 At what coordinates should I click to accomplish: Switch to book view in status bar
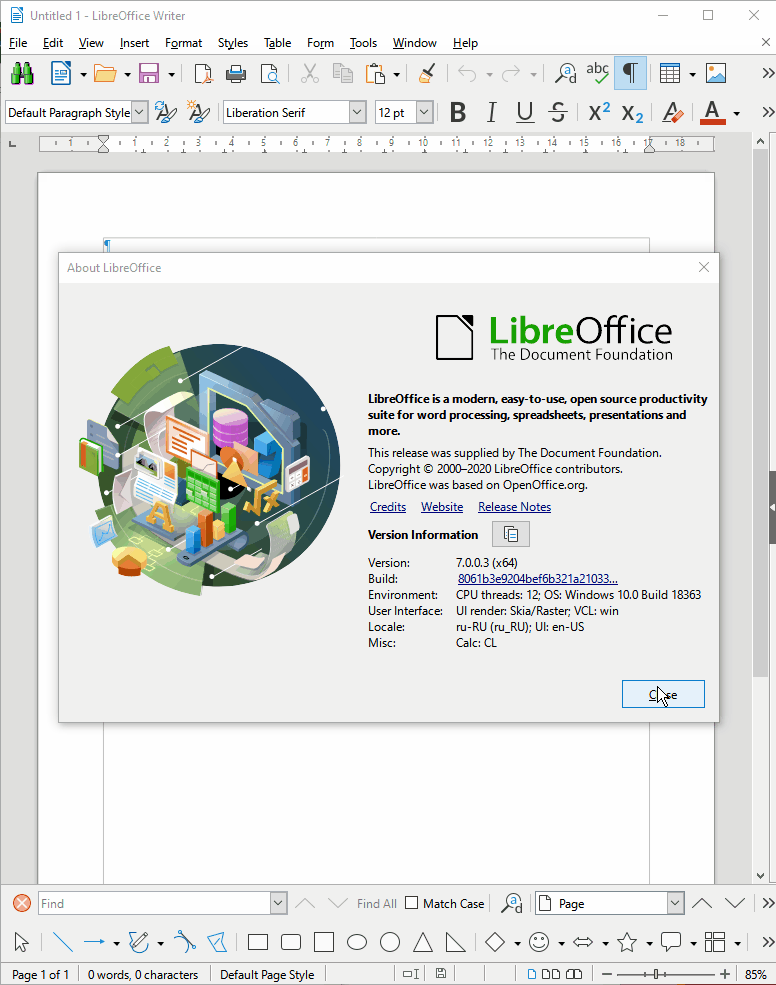(x=574, y=974)
